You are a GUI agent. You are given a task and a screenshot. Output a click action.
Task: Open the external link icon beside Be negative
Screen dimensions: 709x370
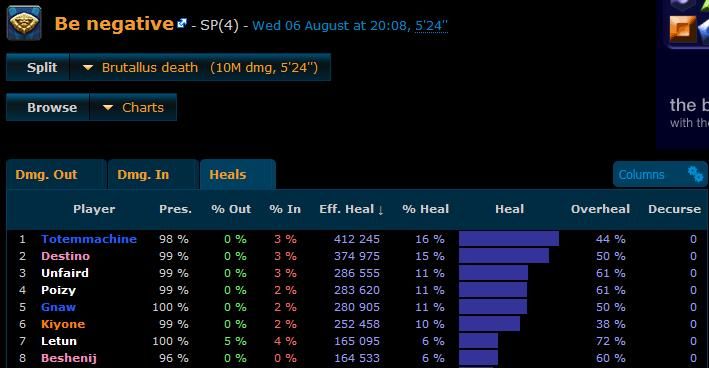pyautogui.click(x=182, y=23)
